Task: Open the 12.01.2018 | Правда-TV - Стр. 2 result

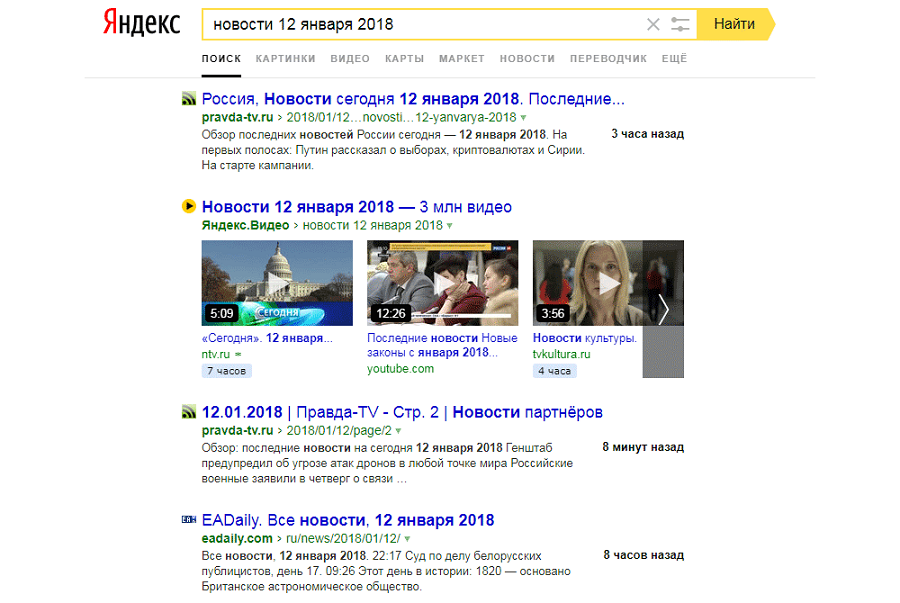Action: tap(402, 413)
